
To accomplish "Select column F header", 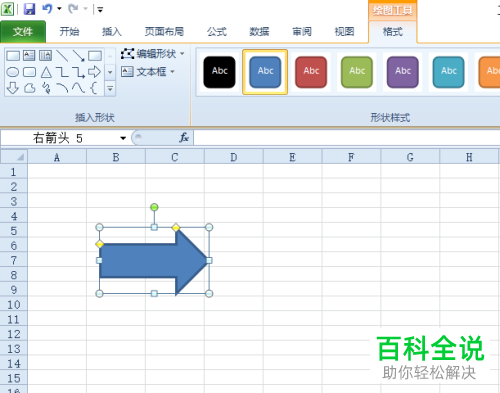I will pyautogui.click(x=351, y=157).
